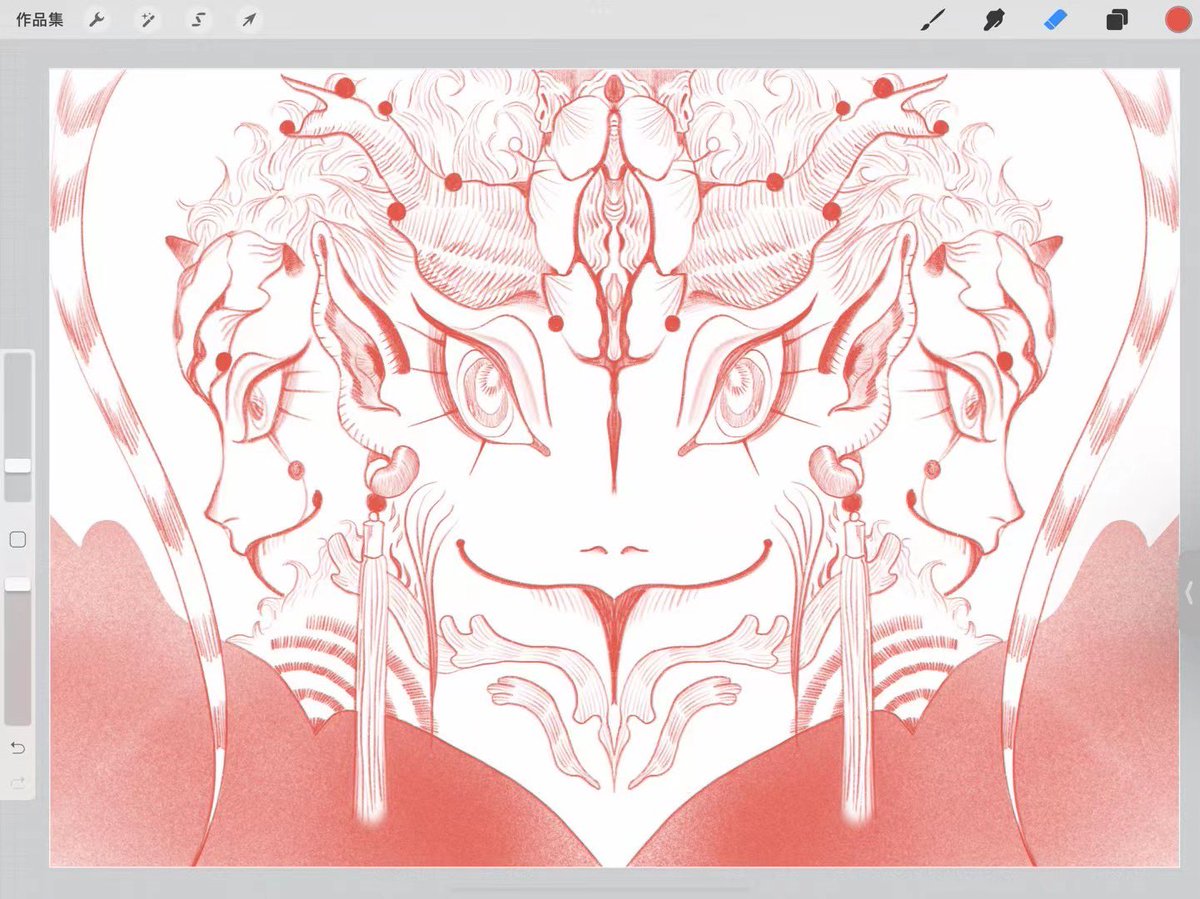Select the Paint brush tool
The width and height of the screenshot is (1200, 899).
932,20
